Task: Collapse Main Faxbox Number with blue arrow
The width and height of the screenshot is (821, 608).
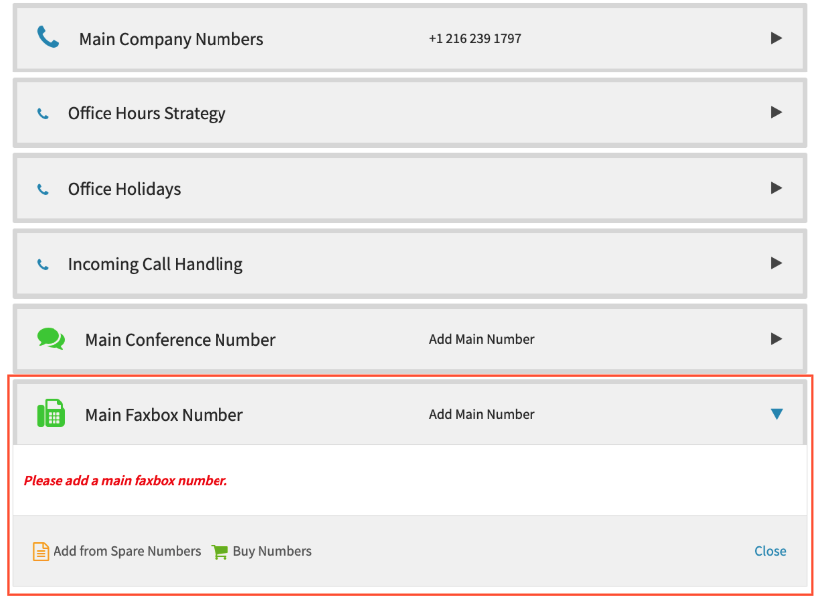Action: click(777, 414)
